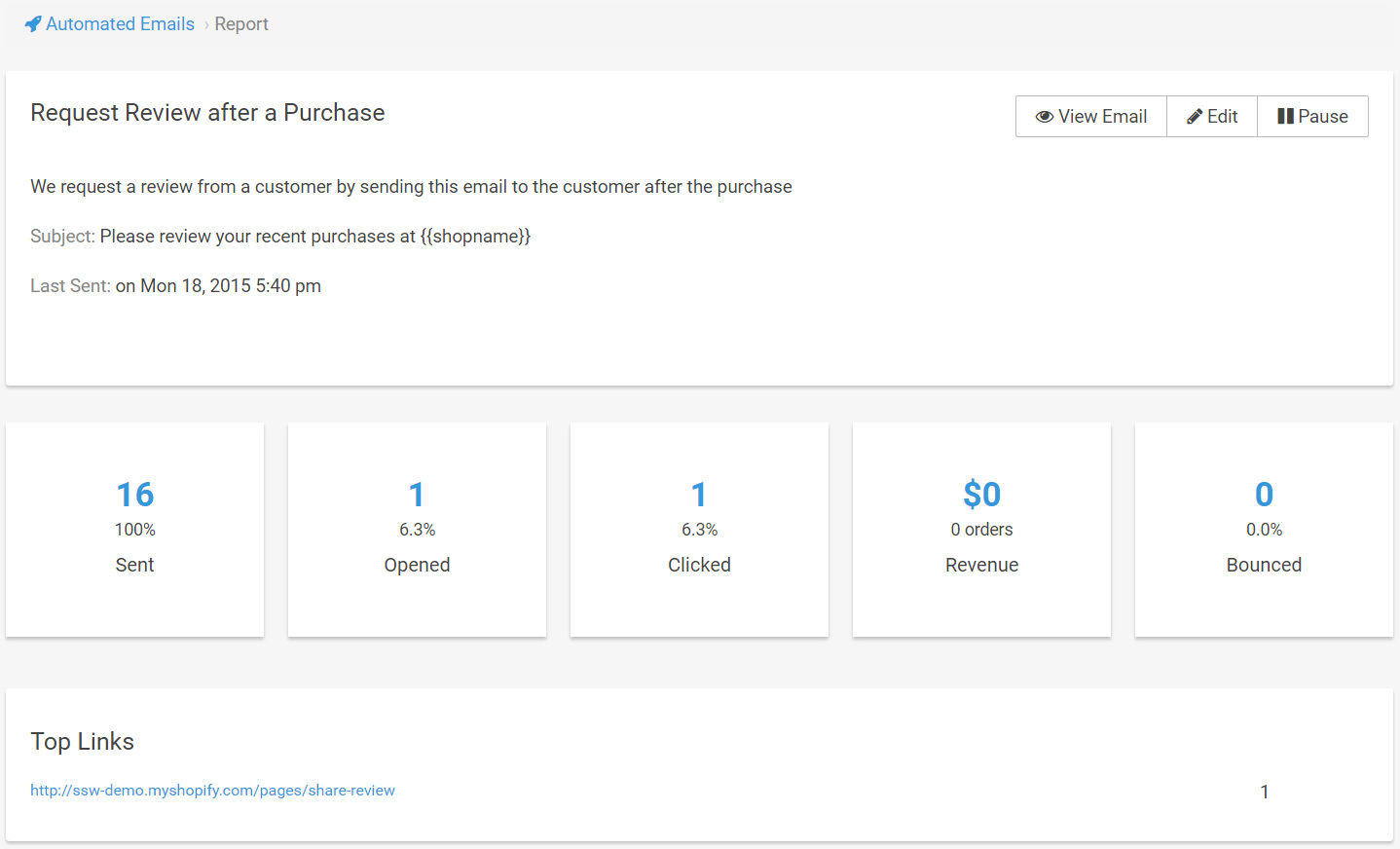
Task: Select the Report breadcrumb label
Action: [241, 24]
